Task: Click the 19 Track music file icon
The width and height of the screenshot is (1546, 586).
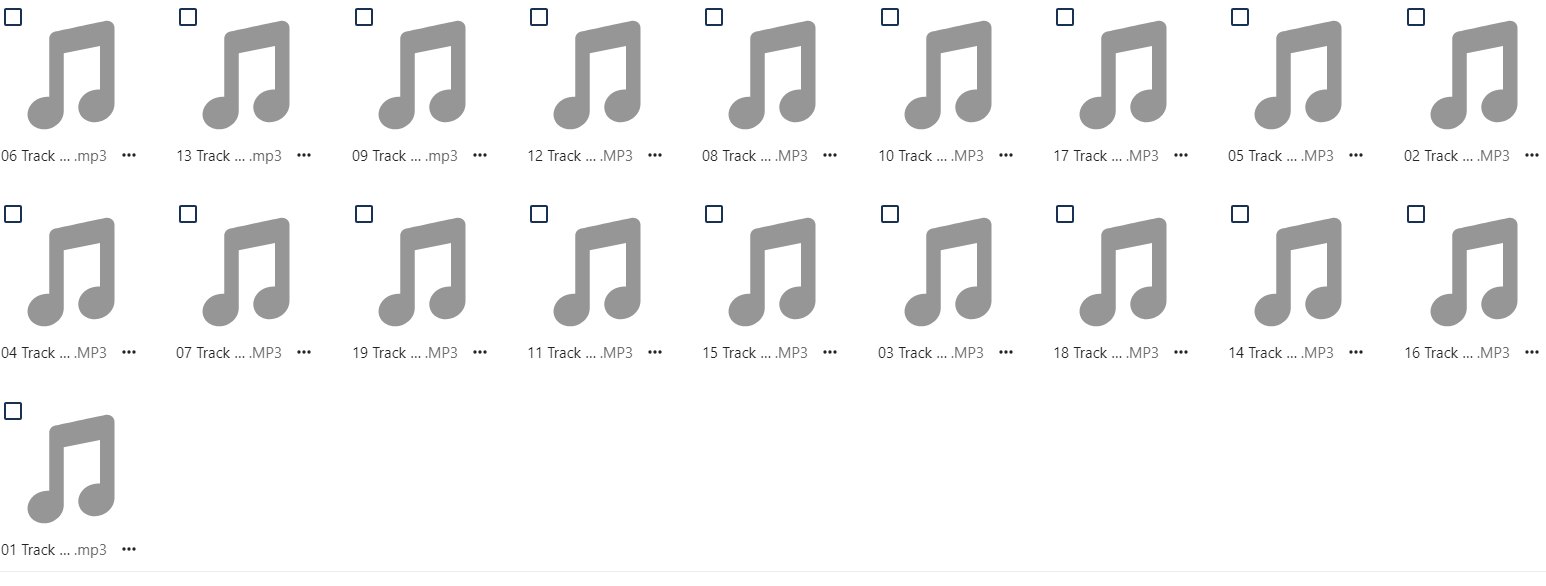Action: pyautogui.click(x=422, y=272)
